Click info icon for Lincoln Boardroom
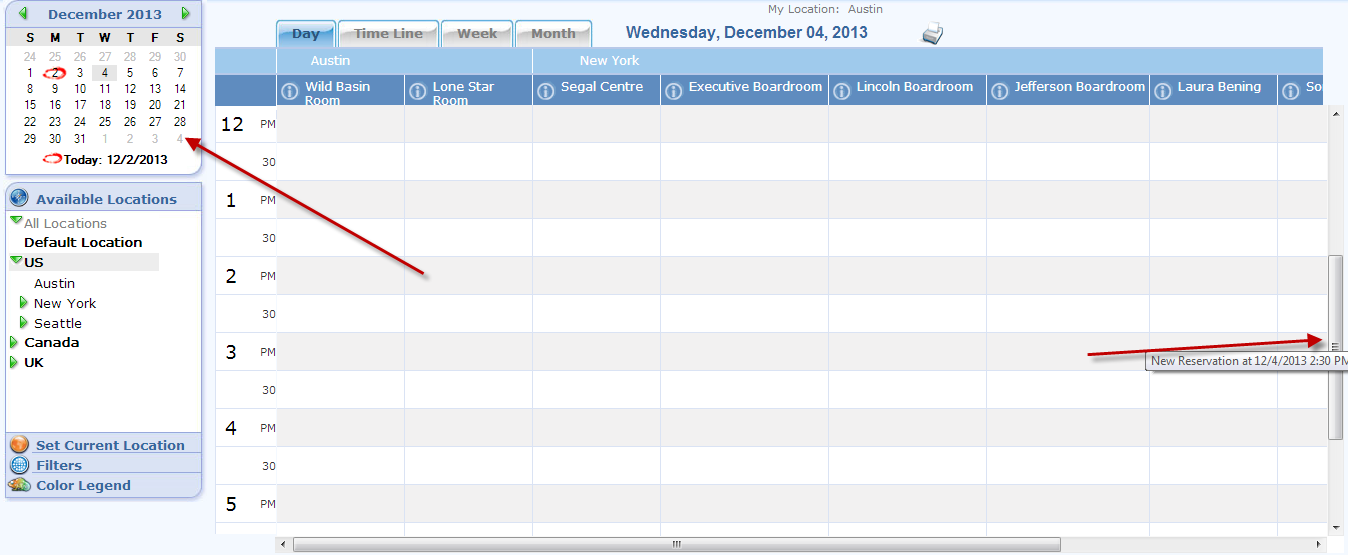The height and width of the screenshot is (555, 1348). coord(842,92)
